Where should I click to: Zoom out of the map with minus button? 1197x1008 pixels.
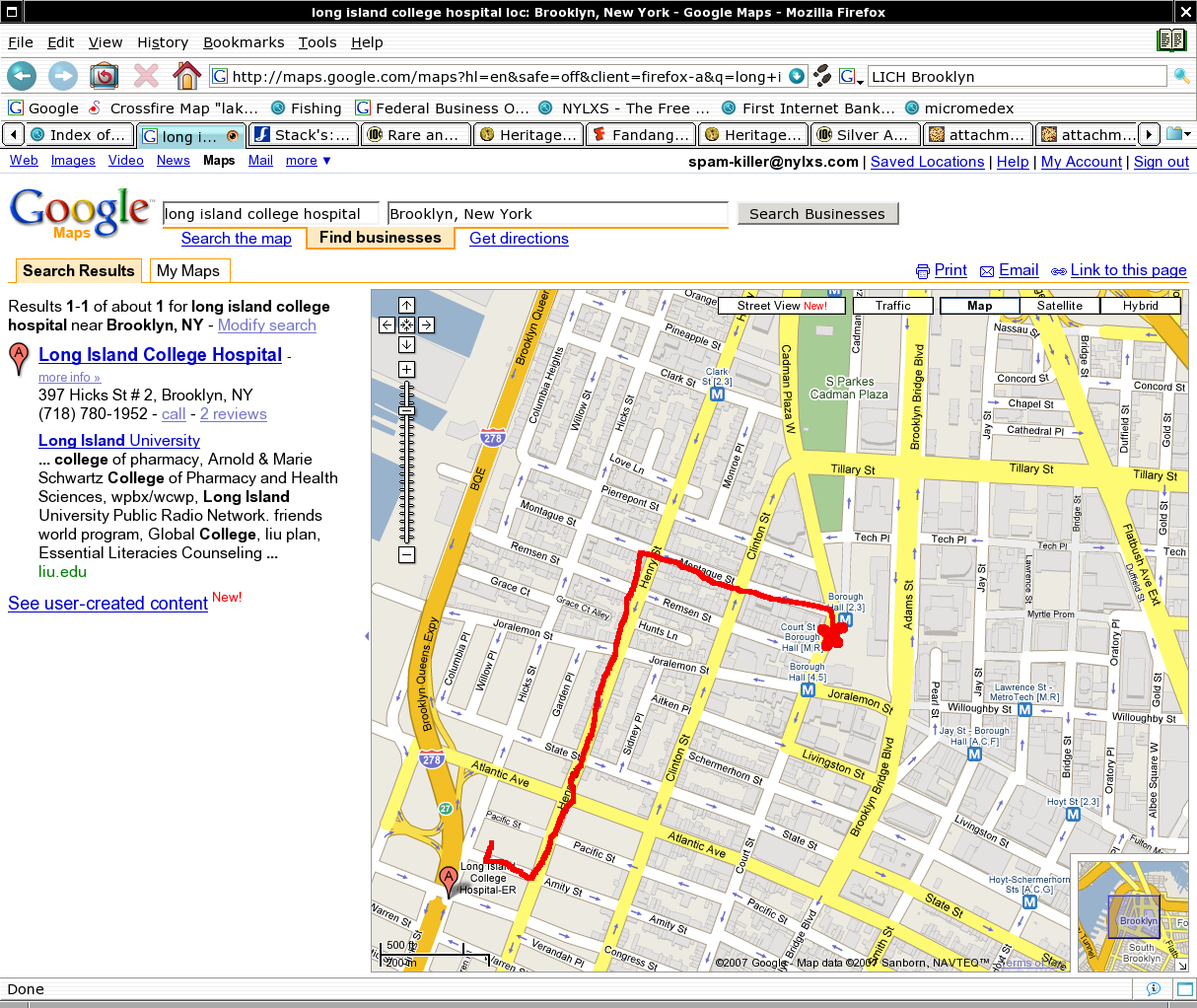click(x=406, y=554)
